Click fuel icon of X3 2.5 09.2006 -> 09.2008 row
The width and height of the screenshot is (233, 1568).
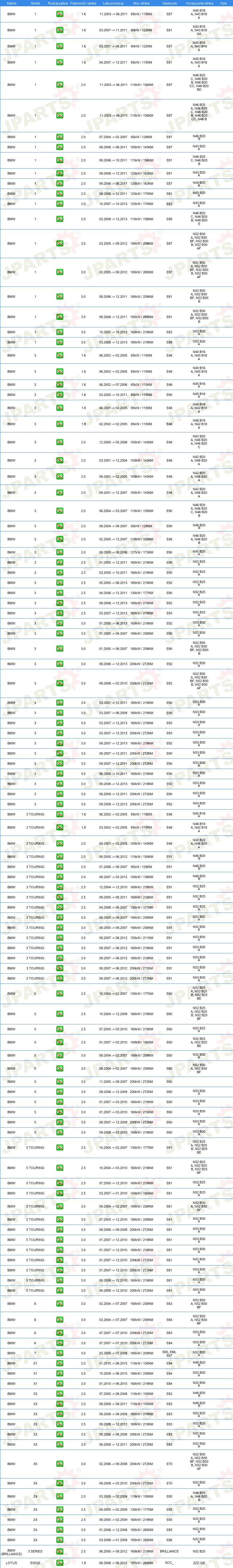click(x=60, y=1414)
